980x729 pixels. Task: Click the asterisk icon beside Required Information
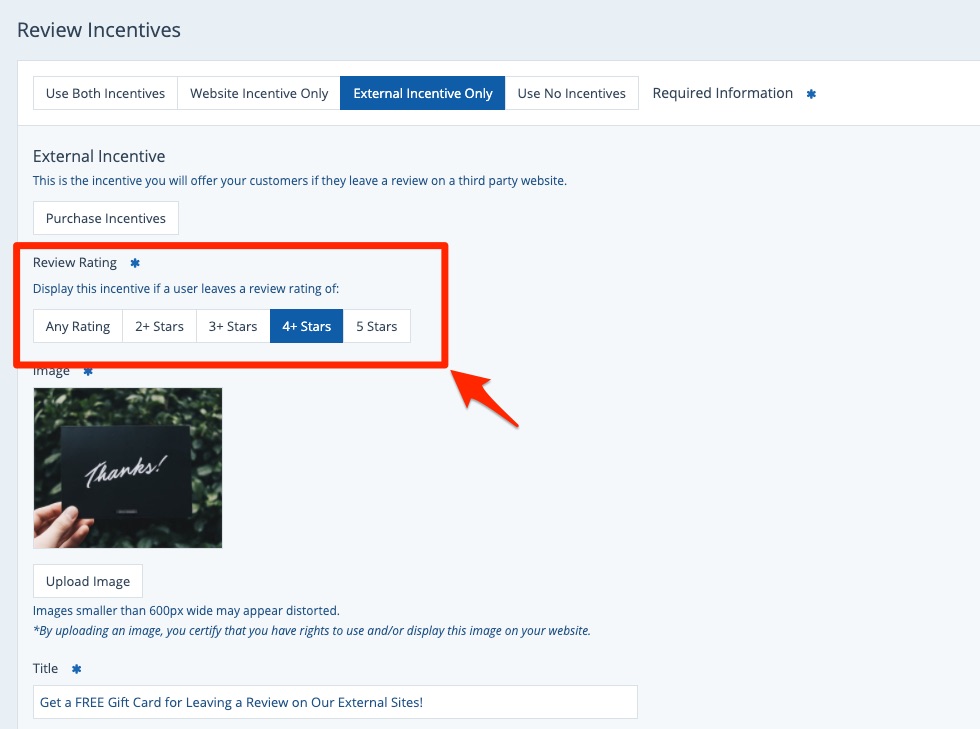(812, 94)
